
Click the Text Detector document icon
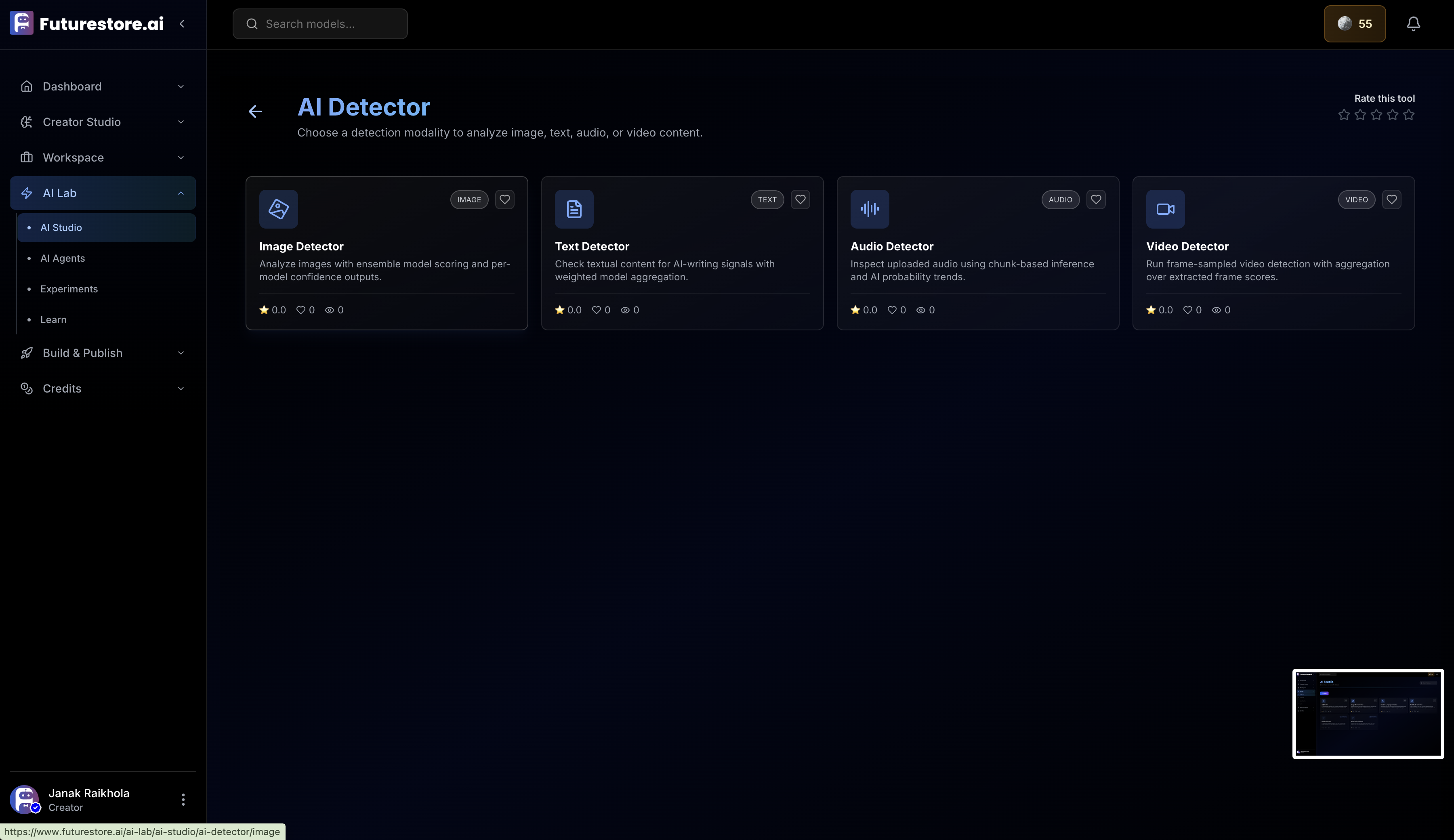click(x=574, y=209)
